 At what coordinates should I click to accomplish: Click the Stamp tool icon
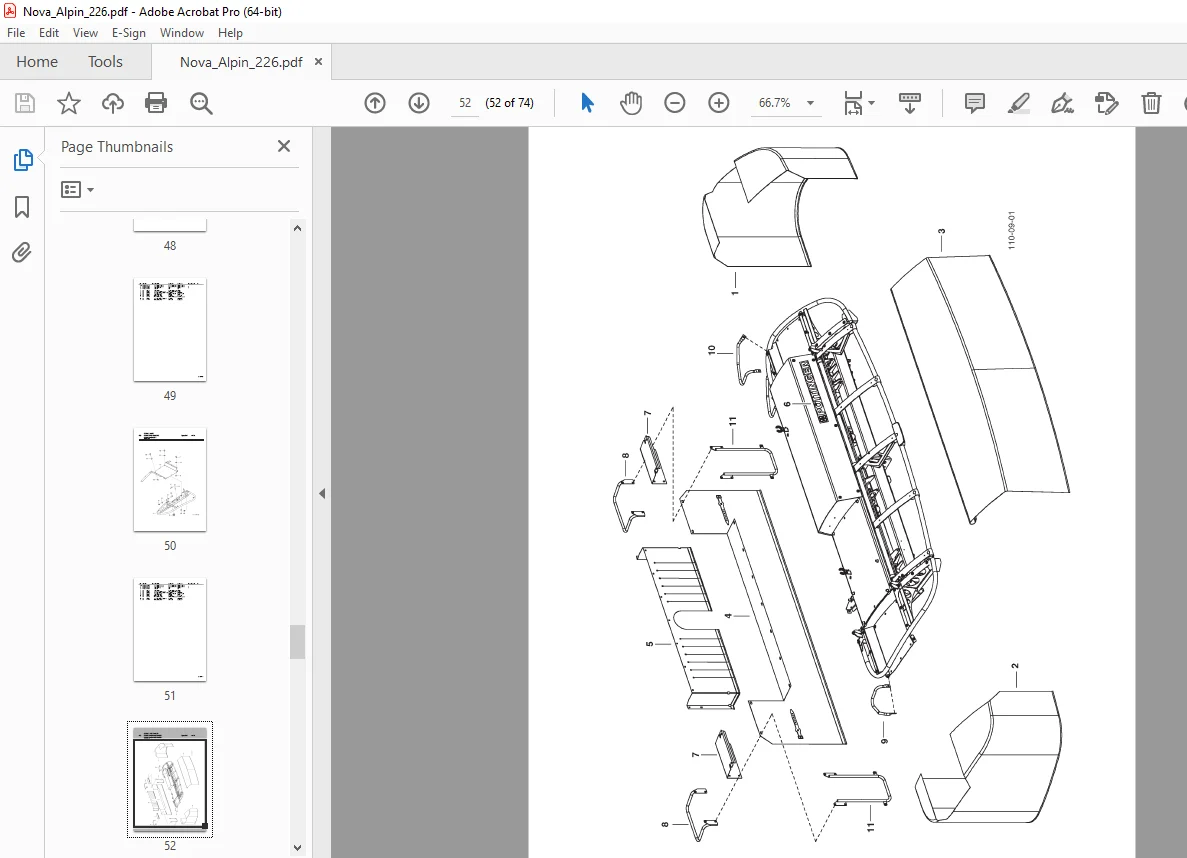1106,103
